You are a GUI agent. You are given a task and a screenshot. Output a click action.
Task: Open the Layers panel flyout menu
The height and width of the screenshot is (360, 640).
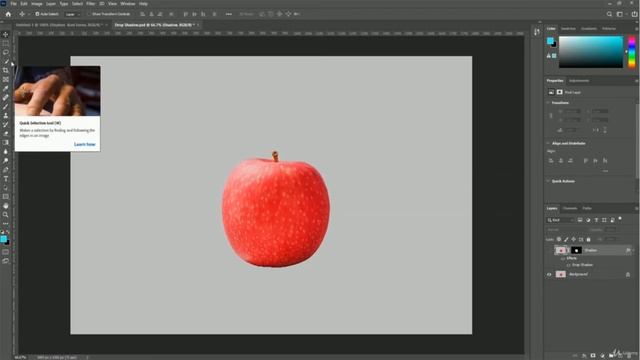pos(636,208)
